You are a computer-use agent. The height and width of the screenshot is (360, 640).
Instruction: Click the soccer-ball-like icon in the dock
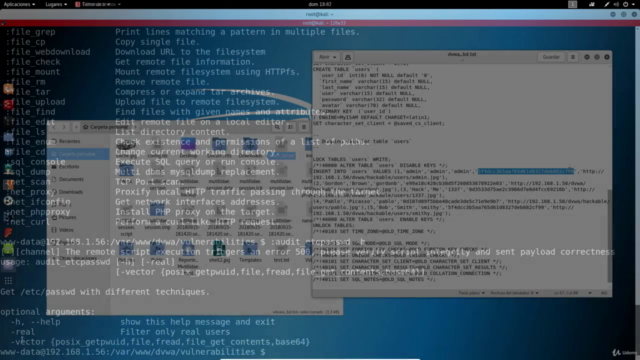[x=8, y=201]
